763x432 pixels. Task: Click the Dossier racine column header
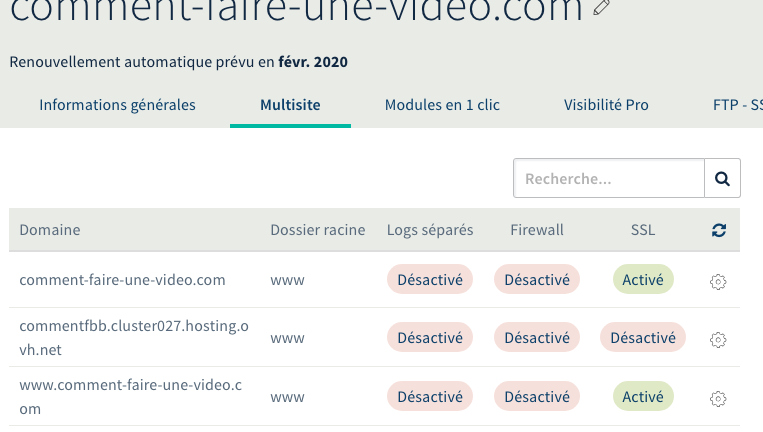(318, 230)
